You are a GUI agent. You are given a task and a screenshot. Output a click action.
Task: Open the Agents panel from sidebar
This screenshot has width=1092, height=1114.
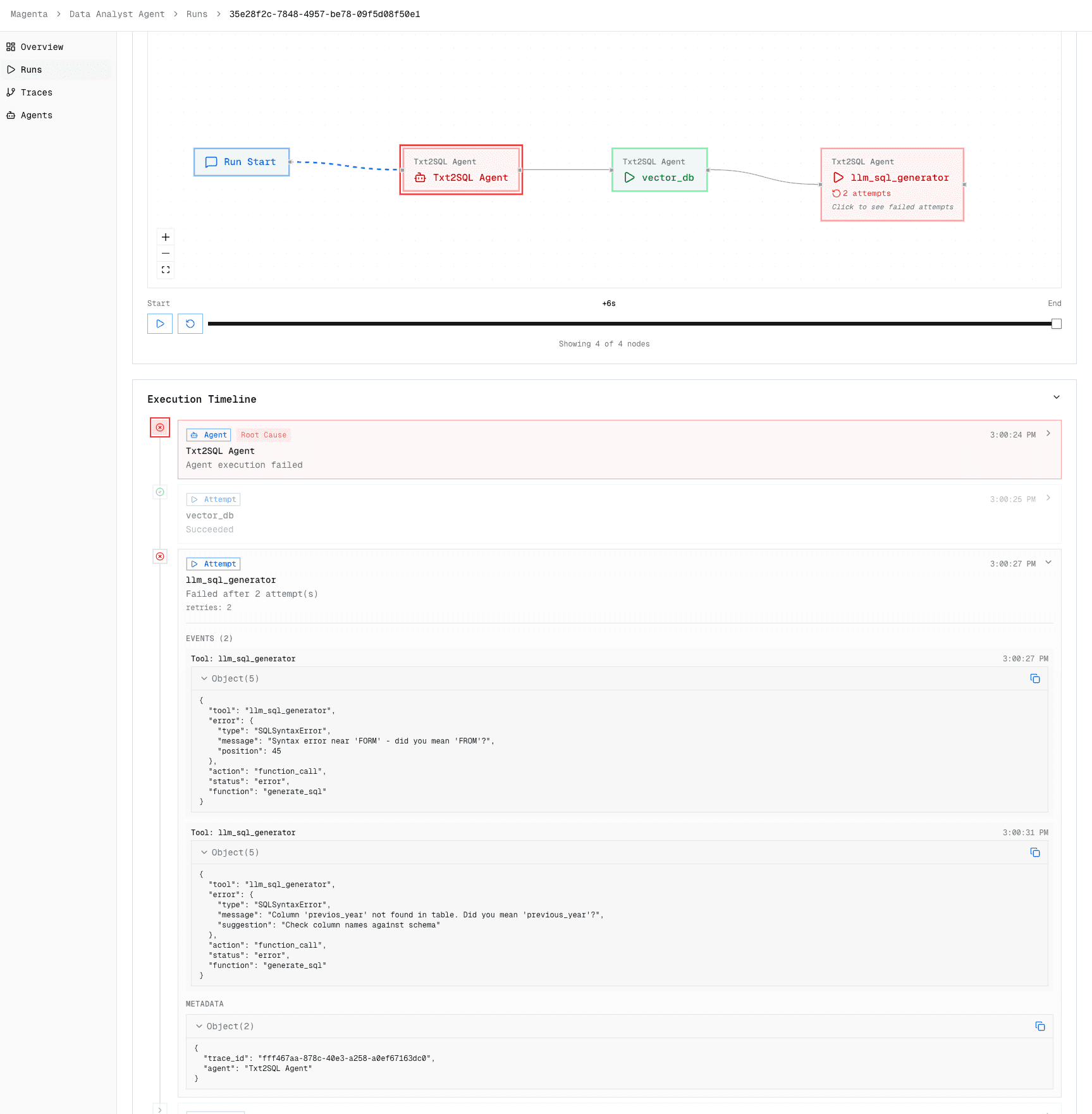coord(36,114)
